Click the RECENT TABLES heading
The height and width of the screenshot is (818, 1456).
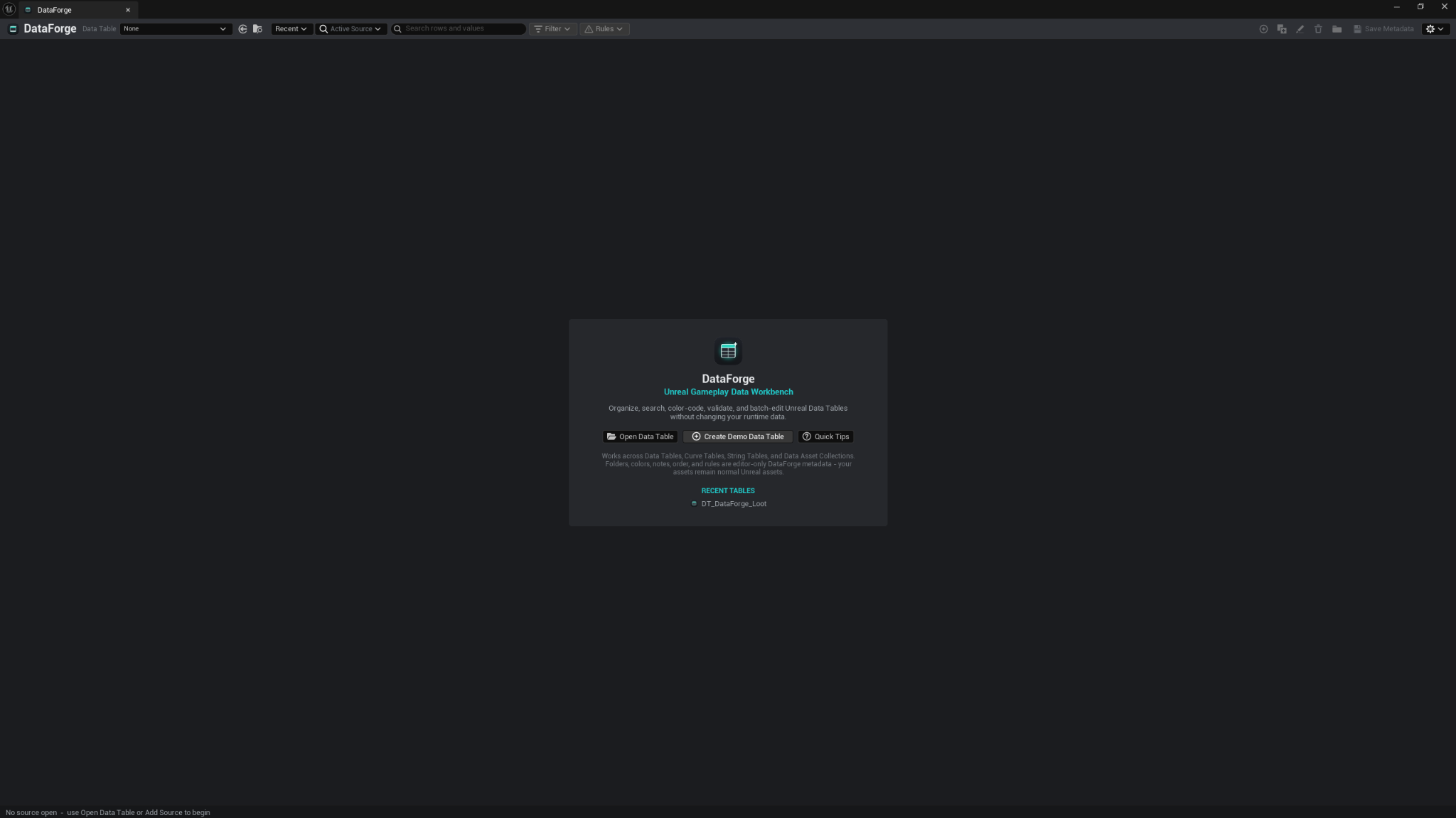[728, 491]
